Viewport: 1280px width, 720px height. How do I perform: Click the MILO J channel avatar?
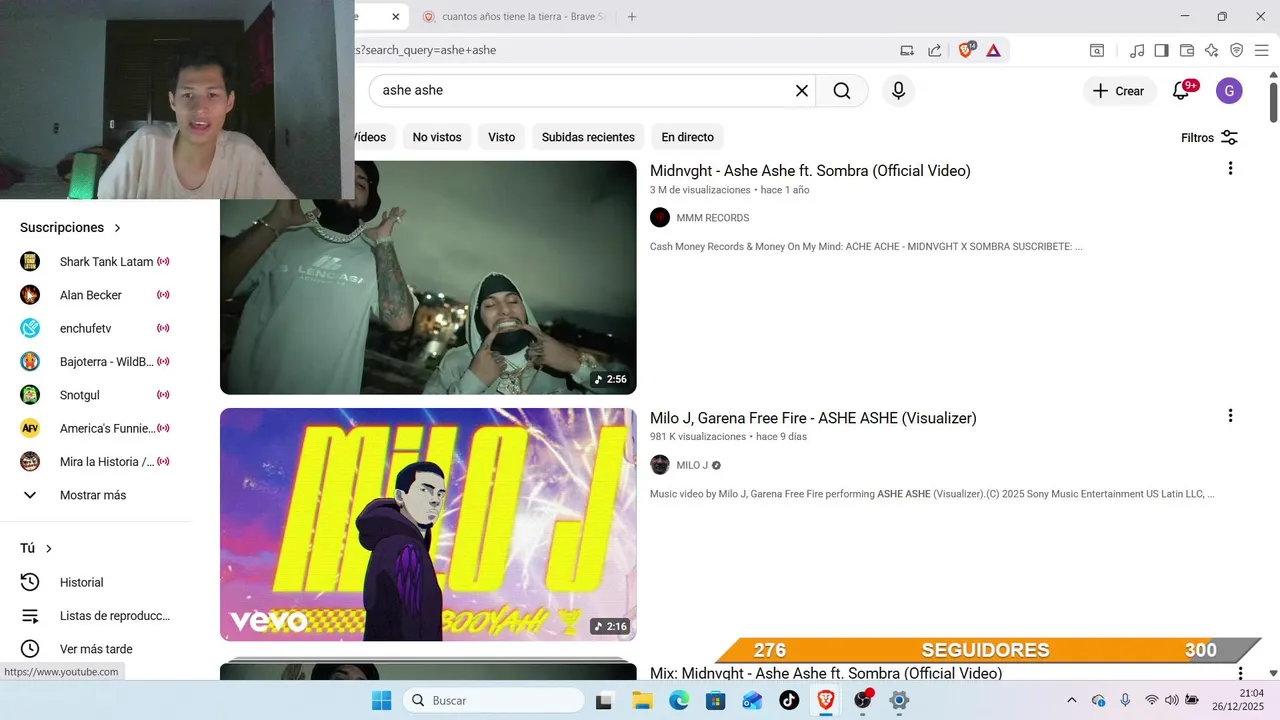click(660, 465)
